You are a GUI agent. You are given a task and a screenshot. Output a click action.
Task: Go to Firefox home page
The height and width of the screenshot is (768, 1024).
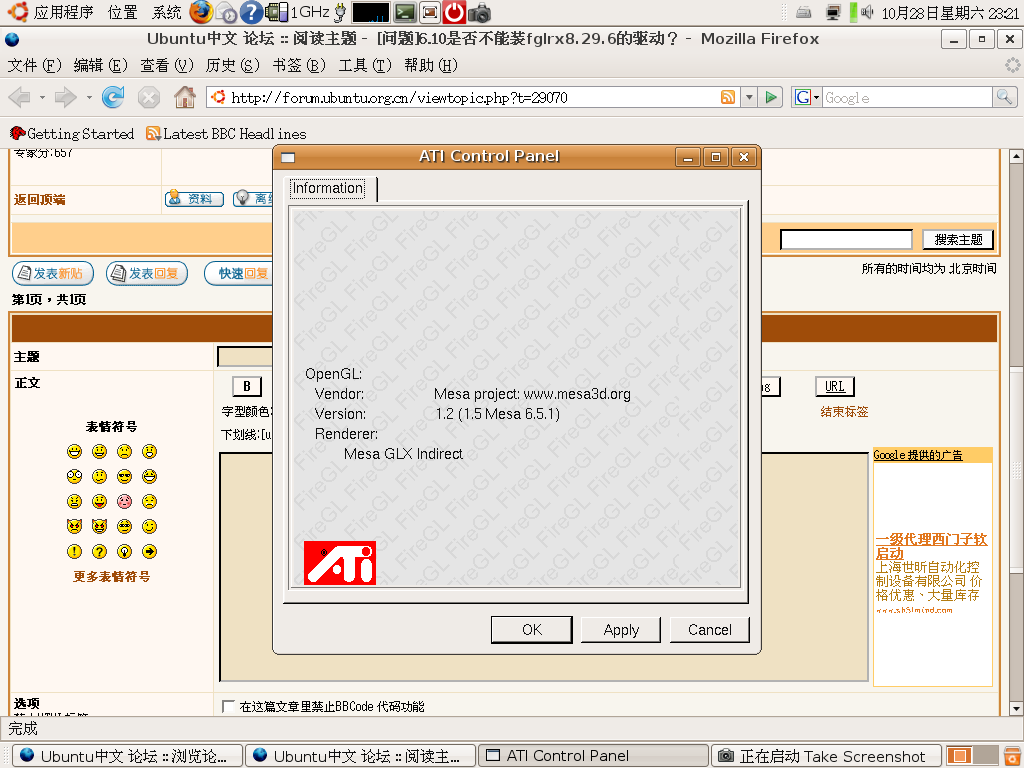point(185,97)
